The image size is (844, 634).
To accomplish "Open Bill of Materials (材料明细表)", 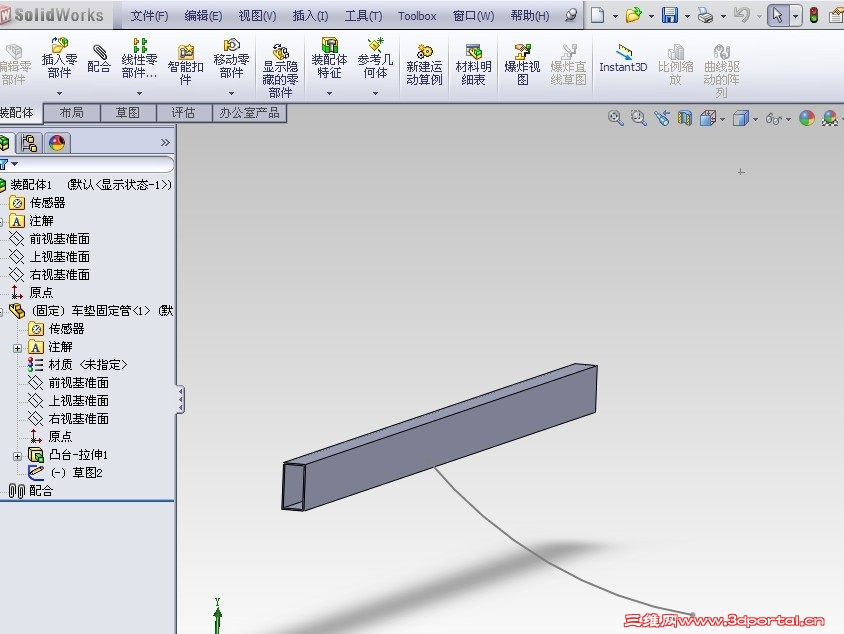I will pyautogui.click(x=473, y=65).
